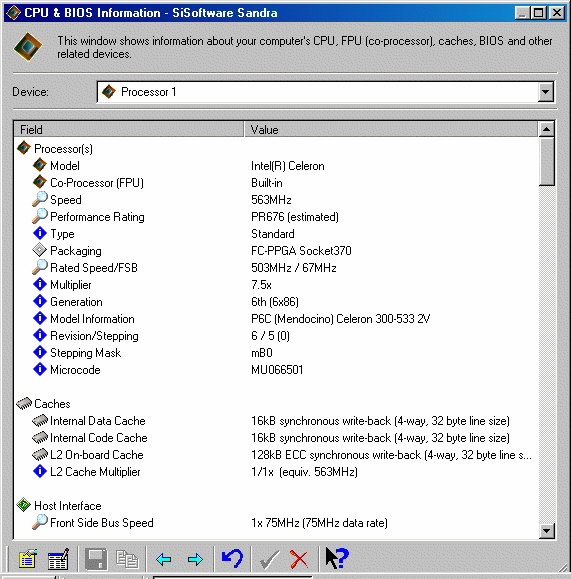Click the L2 Cache Multiplier info icon
571x579 pixels.
pyautogui.click(x=40, y=471)
